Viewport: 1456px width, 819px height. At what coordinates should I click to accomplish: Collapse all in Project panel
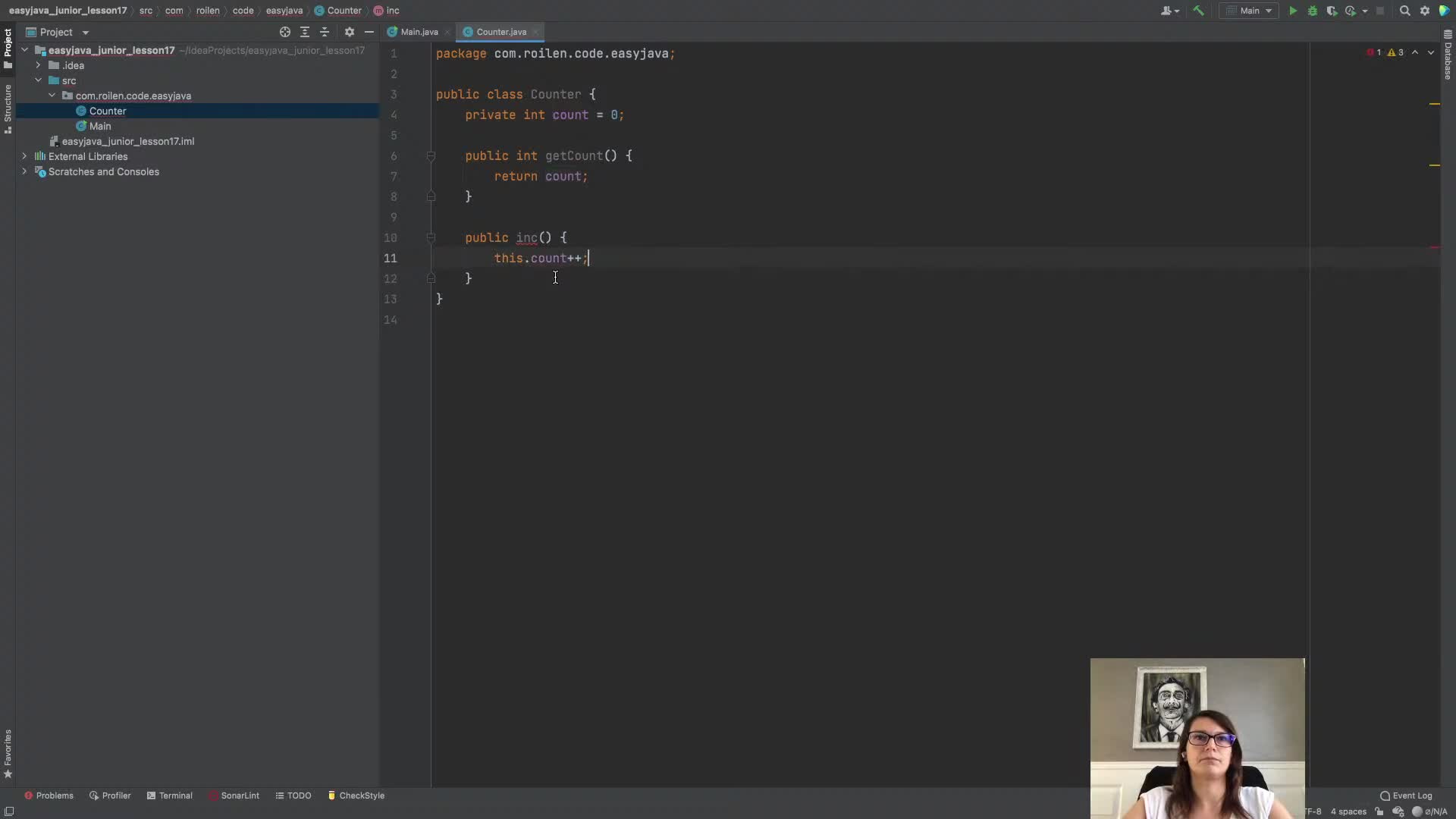(x=325, y=32)
